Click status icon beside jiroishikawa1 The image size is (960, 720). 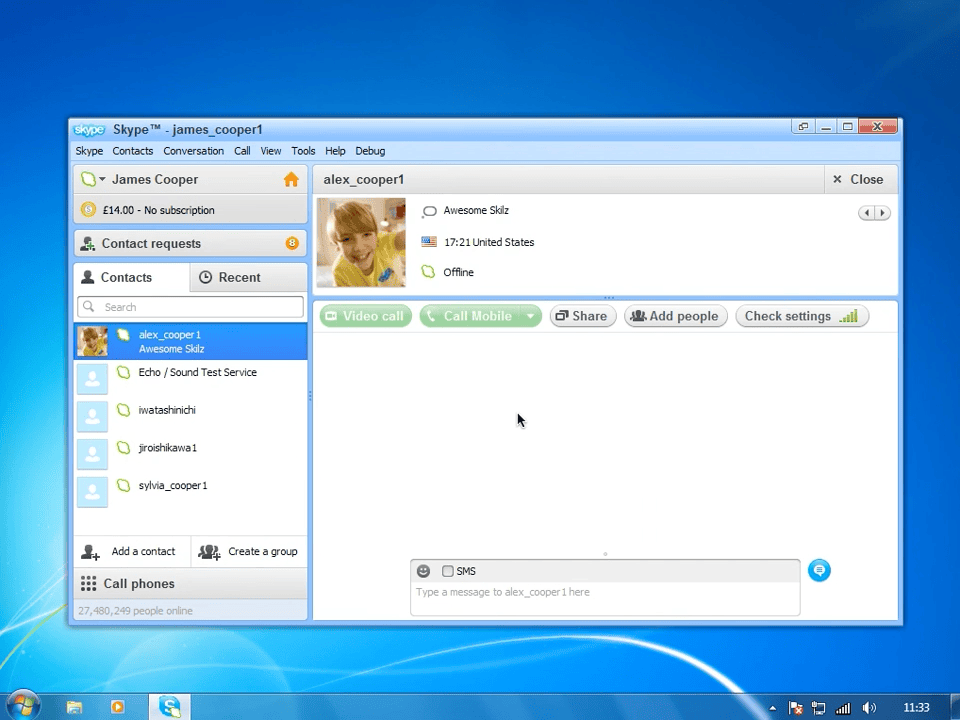(x=124, y=448)
